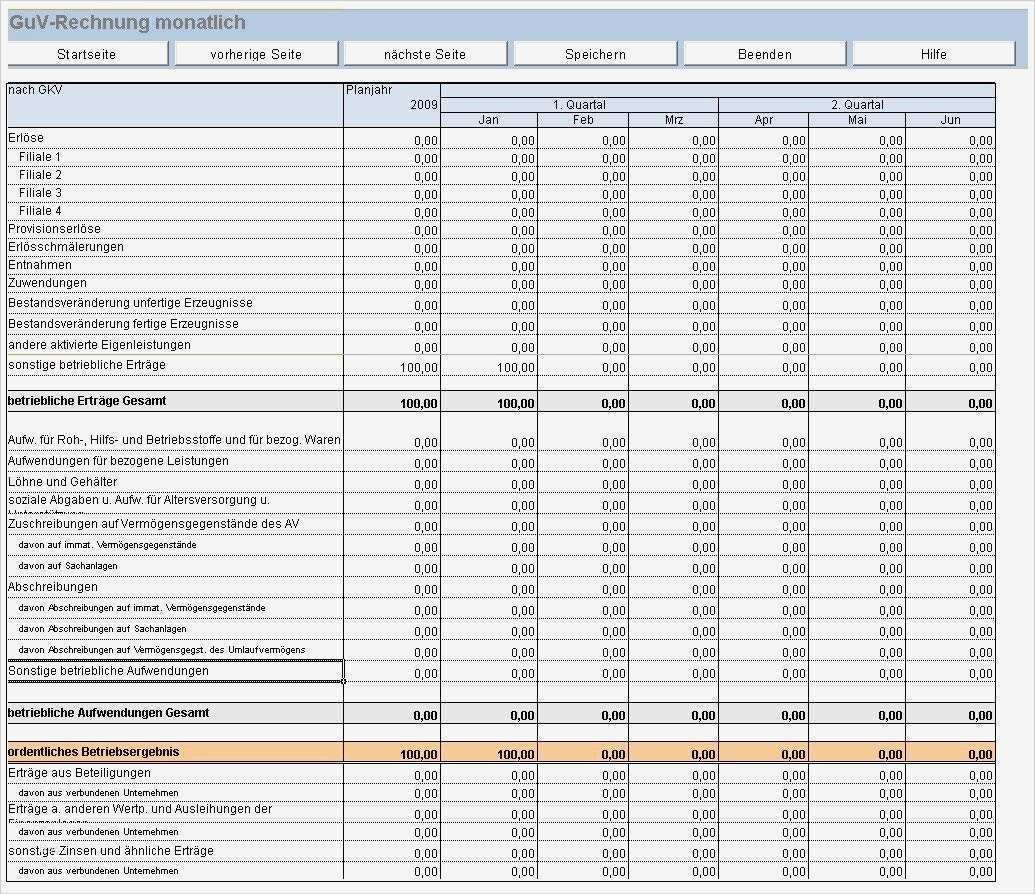
Task: Select Aufwendungen für bezogene Leistungen label
Action: point(118,461)
